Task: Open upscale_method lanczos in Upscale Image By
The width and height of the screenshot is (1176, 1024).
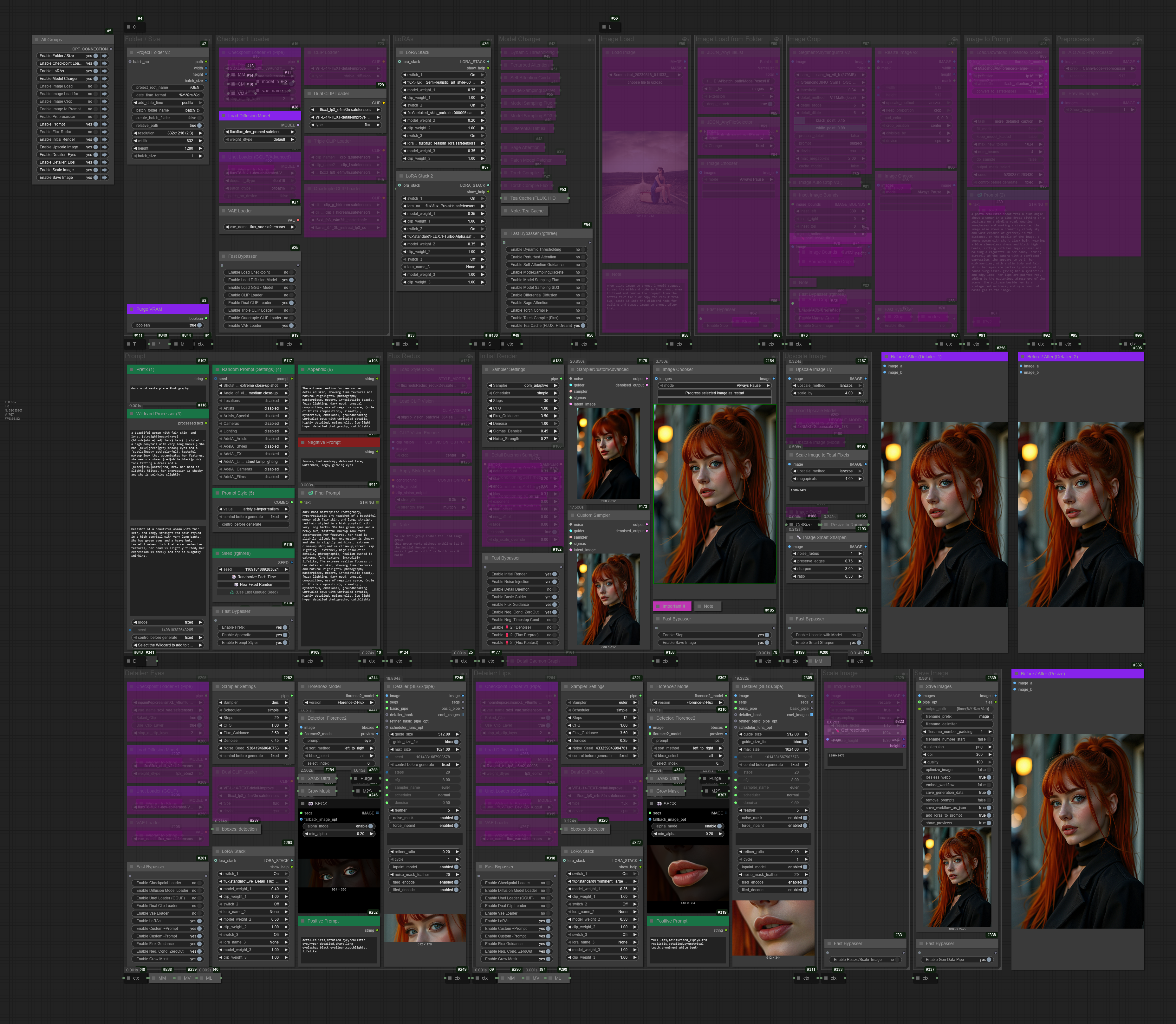Action: 827,386
